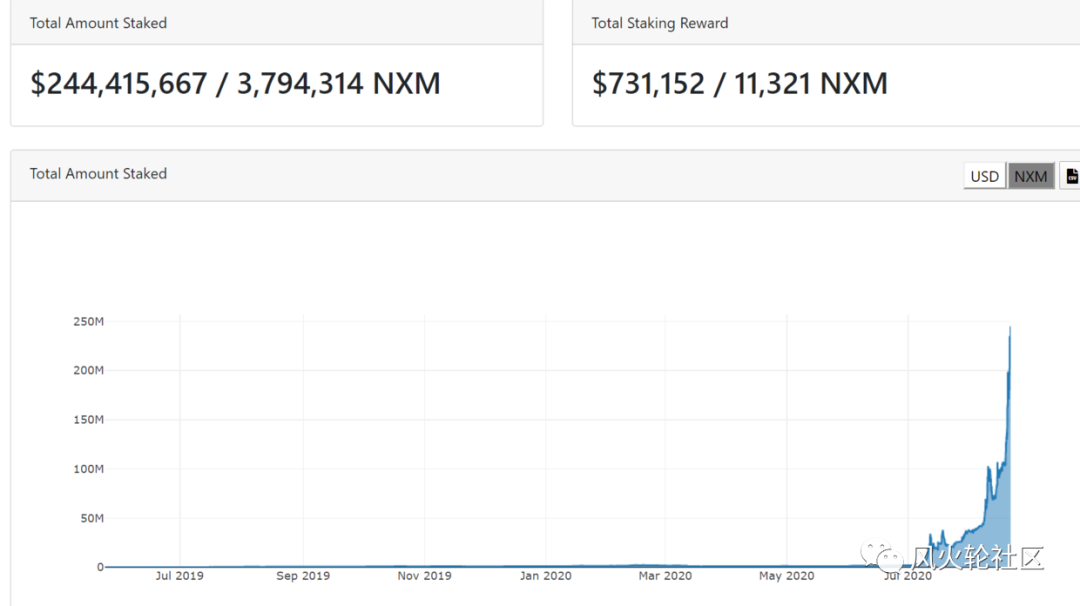Click the 250M y-axis label

pos(89,321)
